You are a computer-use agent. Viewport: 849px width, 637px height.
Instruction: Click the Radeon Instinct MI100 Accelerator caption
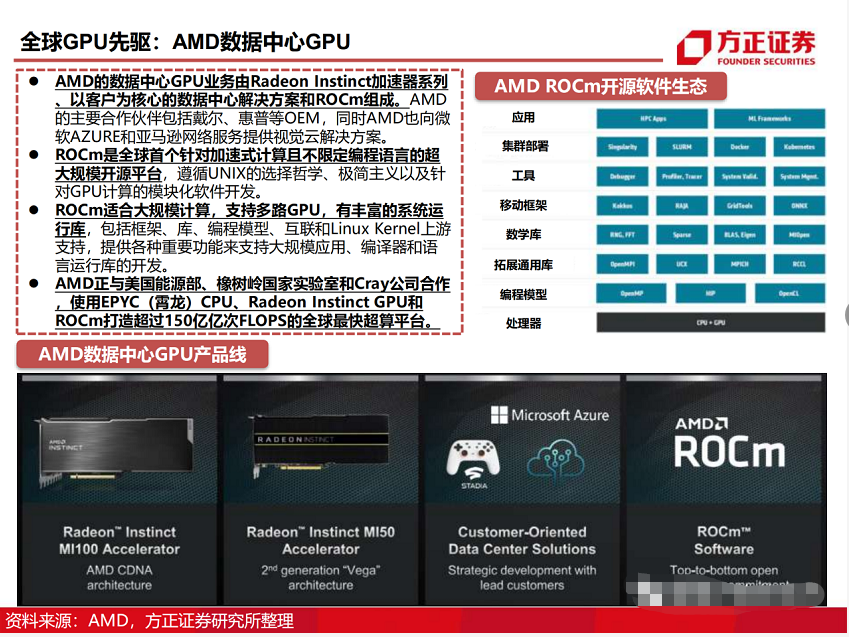(120, 541)
